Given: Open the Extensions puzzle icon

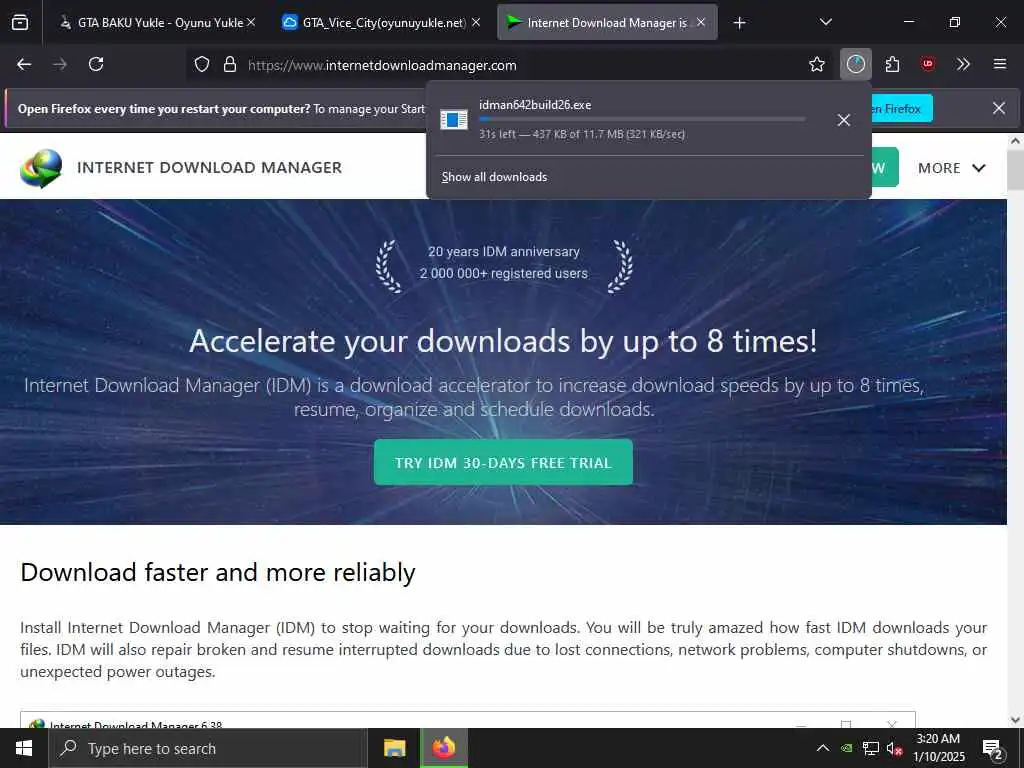Looking at the screenshot, I should (x=892, y=64).
